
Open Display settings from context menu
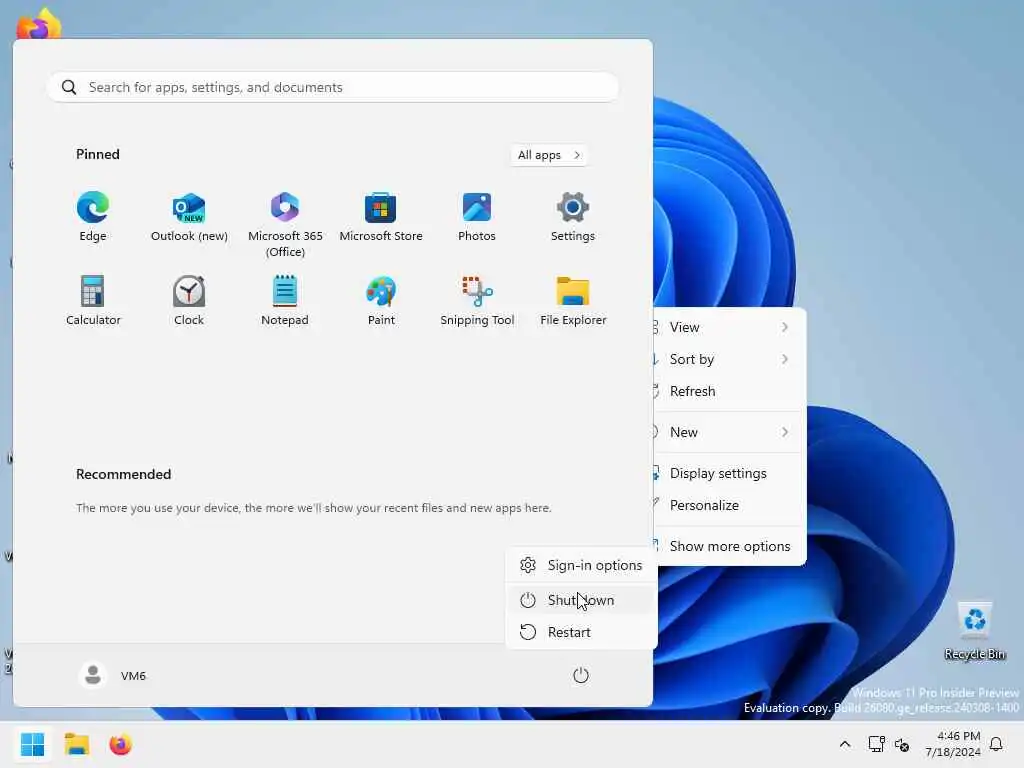[x=729, y=473]
